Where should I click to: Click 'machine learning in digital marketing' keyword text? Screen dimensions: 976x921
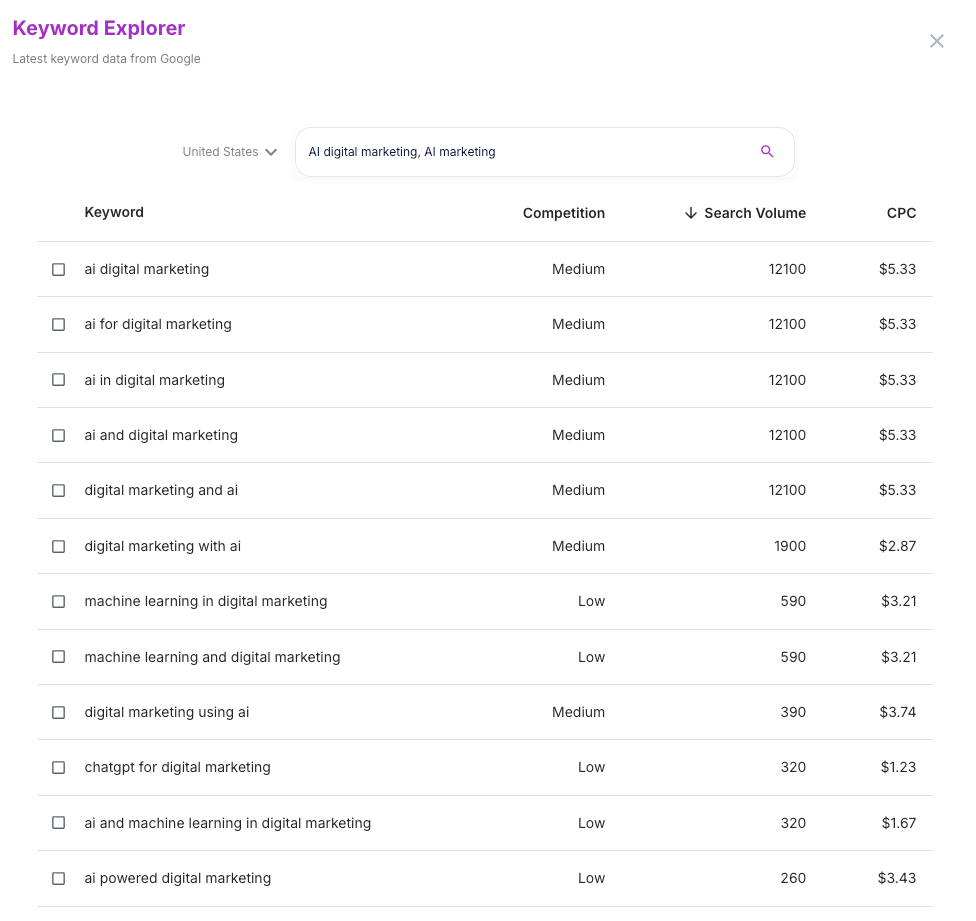(206, 601)
